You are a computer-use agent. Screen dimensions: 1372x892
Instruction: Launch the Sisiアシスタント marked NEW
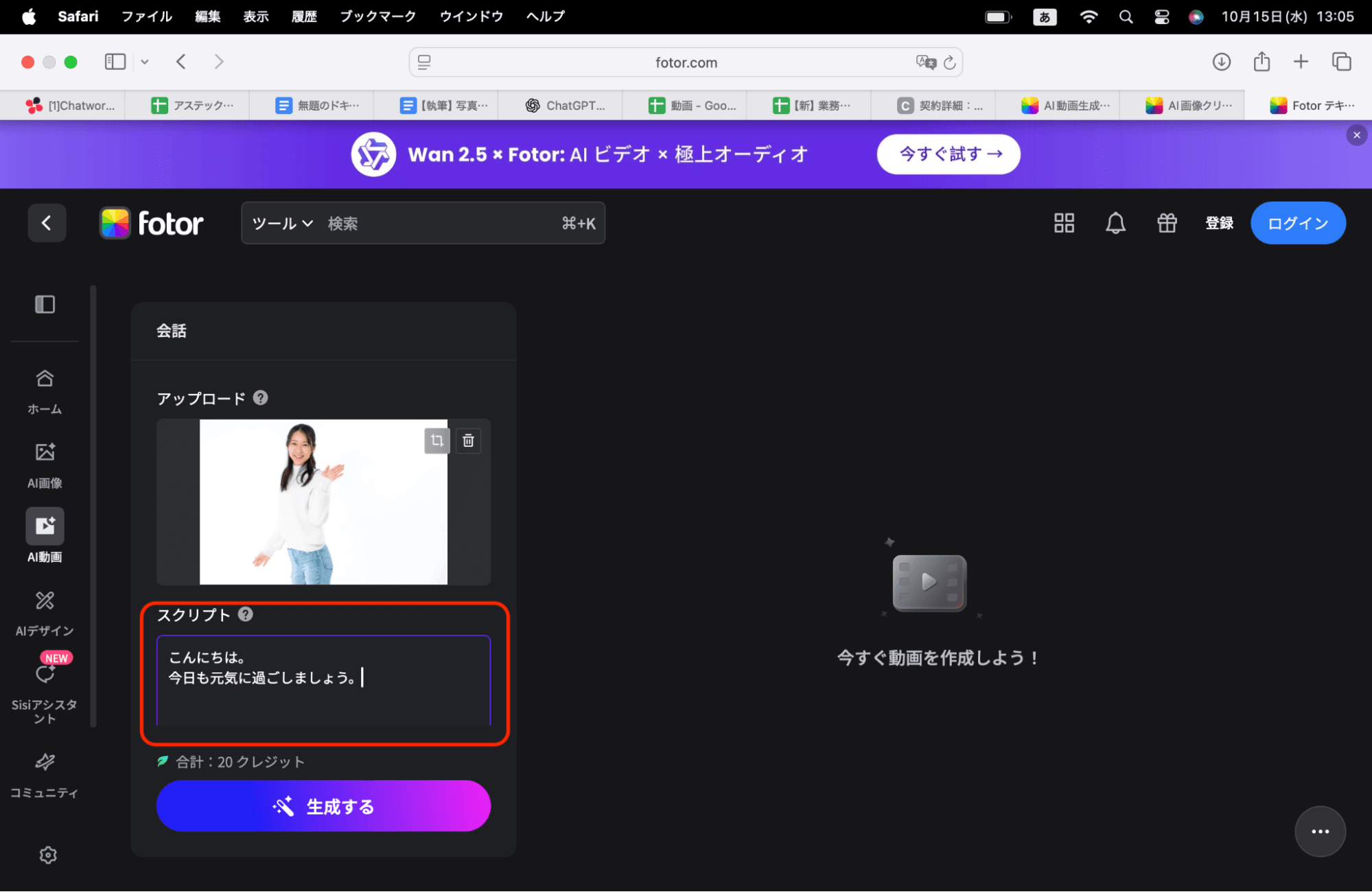pyautogui.click(x=44, y=686)
